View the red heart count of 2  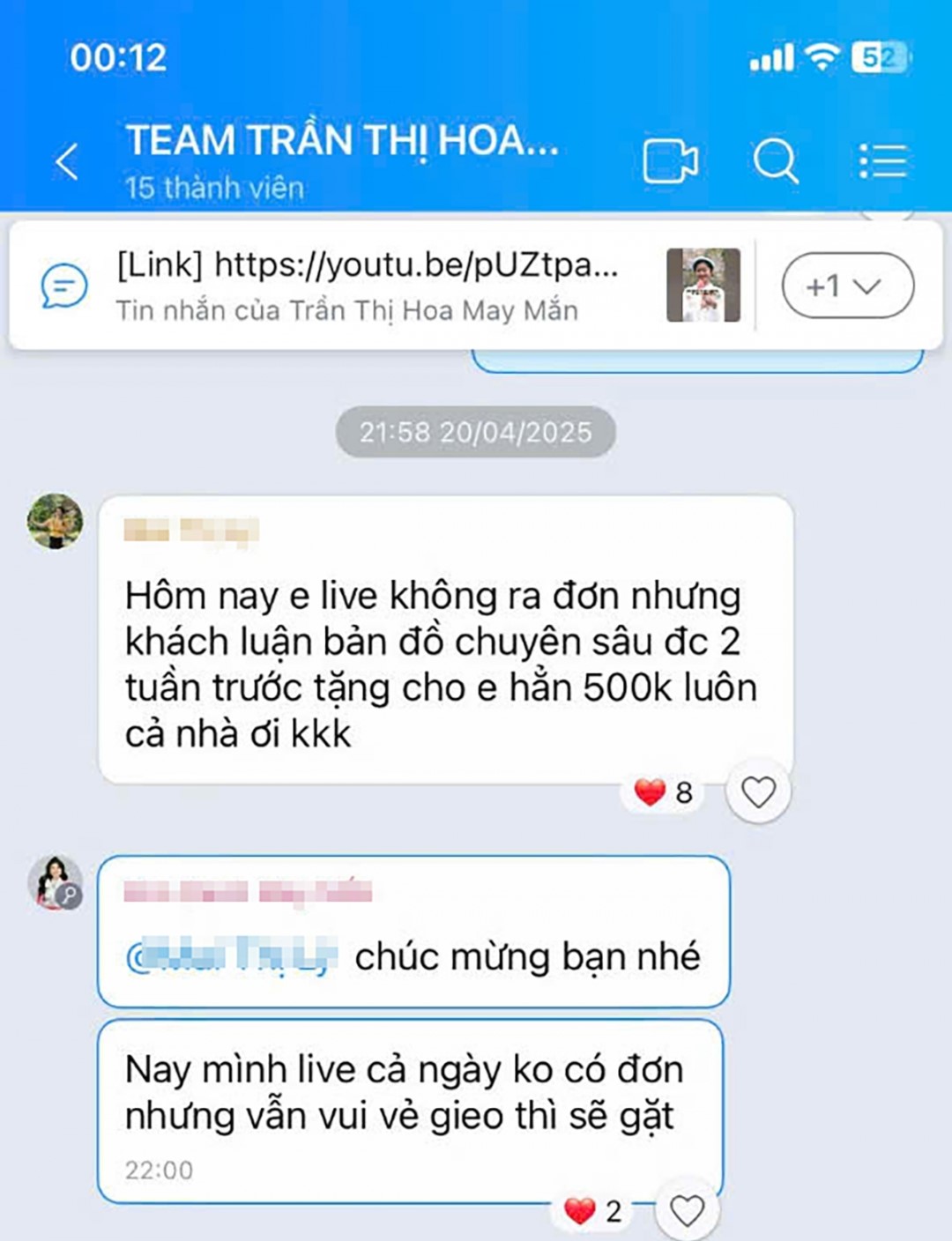pyautogui.click(x=593, y=1211)
